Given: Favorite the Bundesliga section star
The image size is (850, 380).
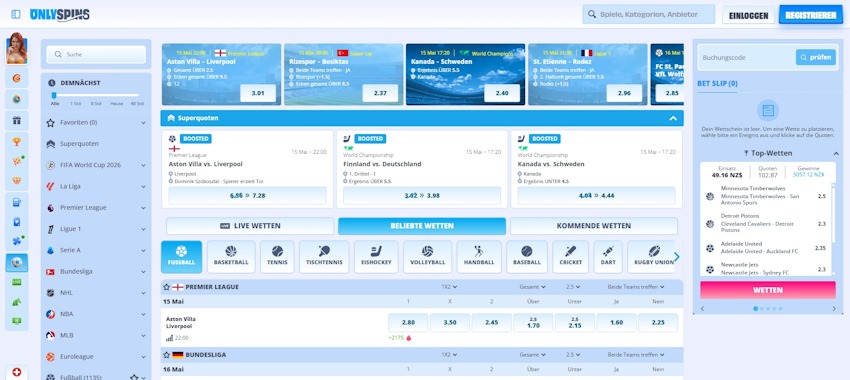Looking at the screenshot, I should (x=166, y=355).
